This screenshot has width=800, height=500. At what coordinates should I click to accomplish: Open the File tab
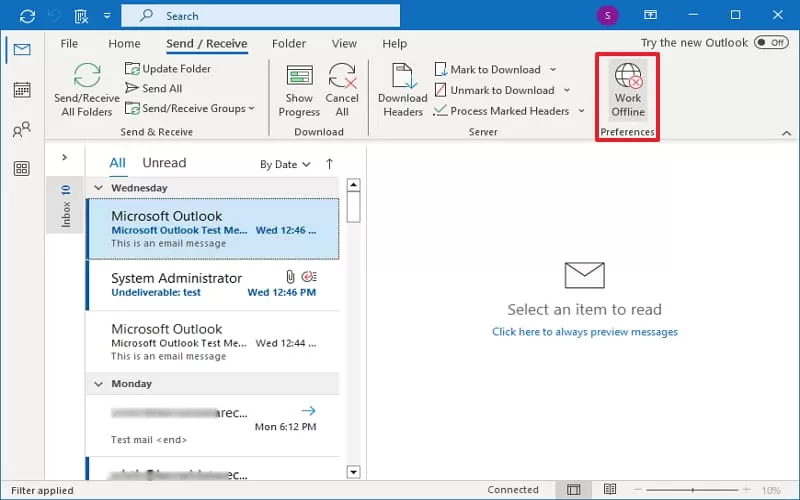(x=69, y=43)
